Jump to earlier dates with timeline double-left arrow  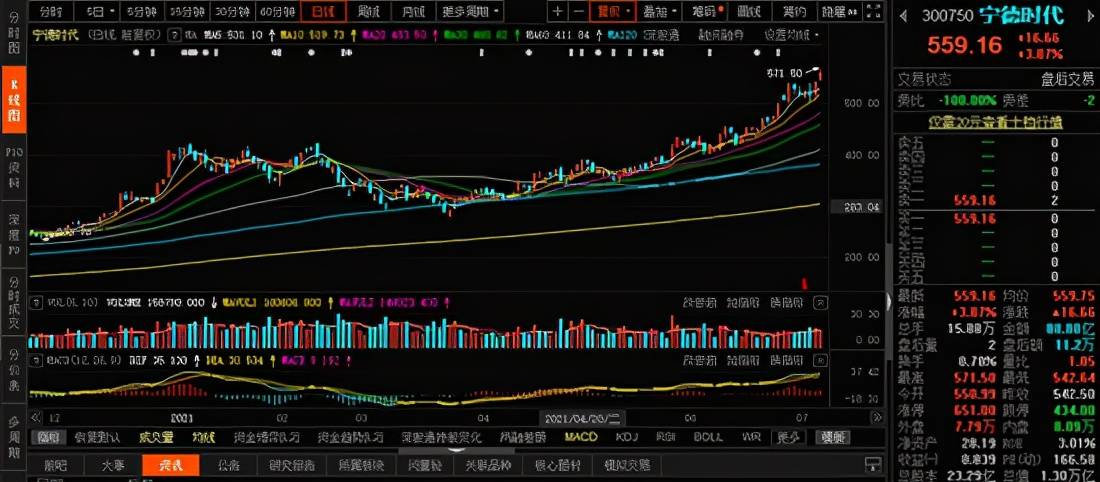pos(36,417)
